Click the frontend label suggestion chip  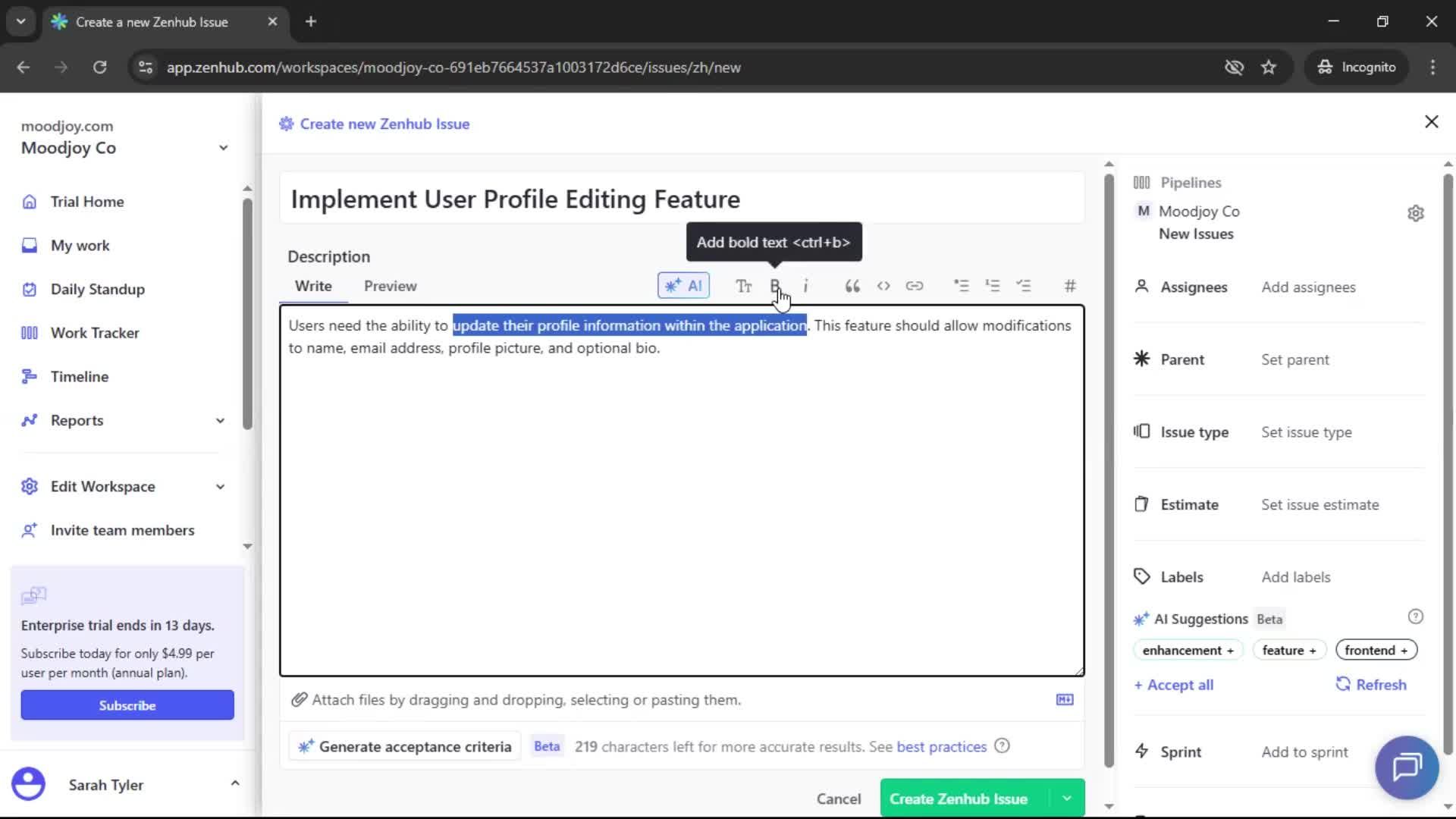pos(1375,650)
